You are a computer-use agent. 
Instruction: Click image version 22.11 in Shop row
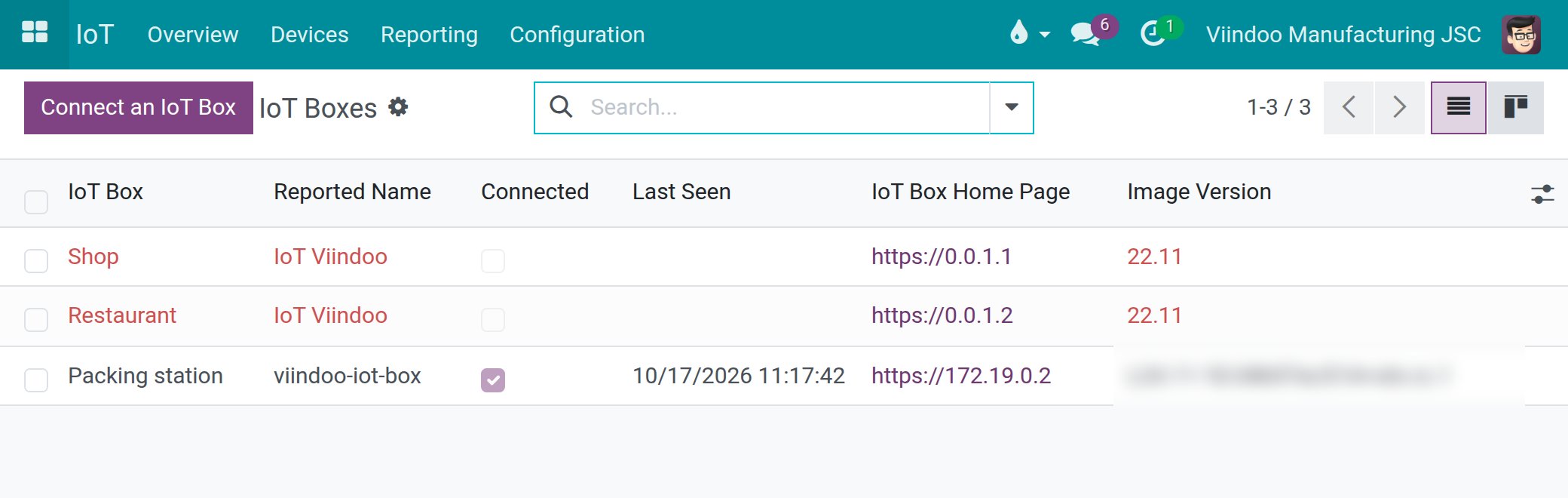click(x=1154, y=257)
